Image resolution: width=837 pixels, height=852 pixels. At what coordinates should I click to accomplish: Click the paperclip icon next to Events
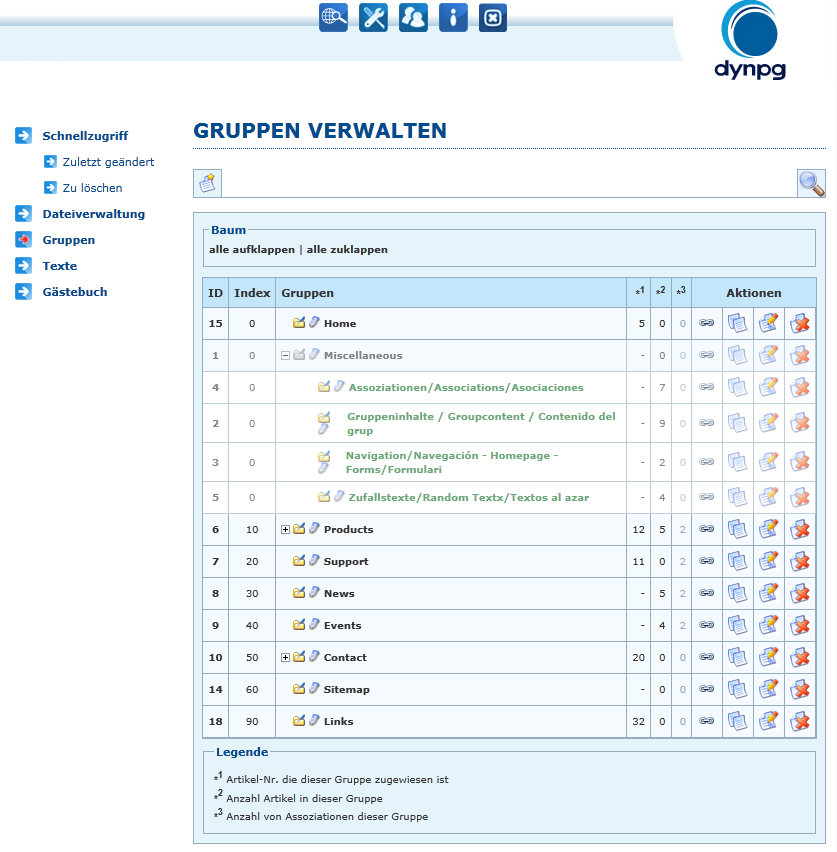tap(314, 625)
